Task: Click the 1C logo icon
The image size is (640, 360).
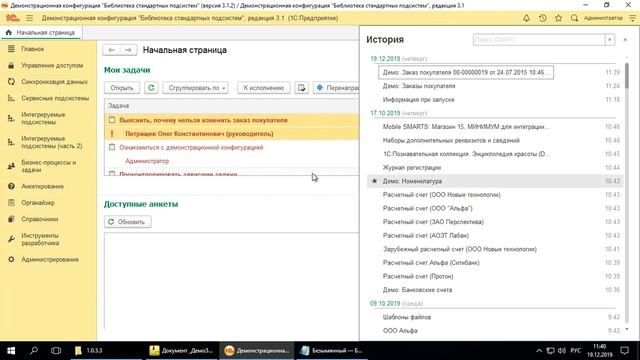Action: tap(12, 18)
